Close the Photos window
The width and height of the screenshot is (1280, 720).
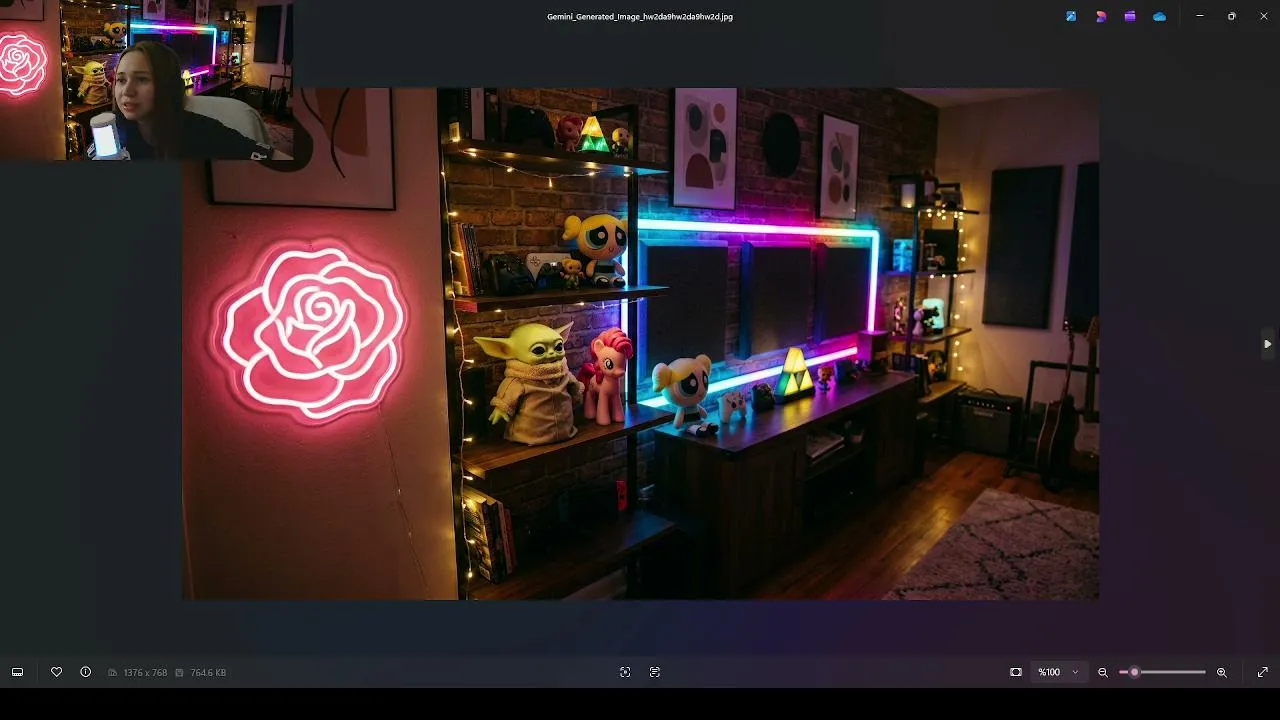[1264, 16]
